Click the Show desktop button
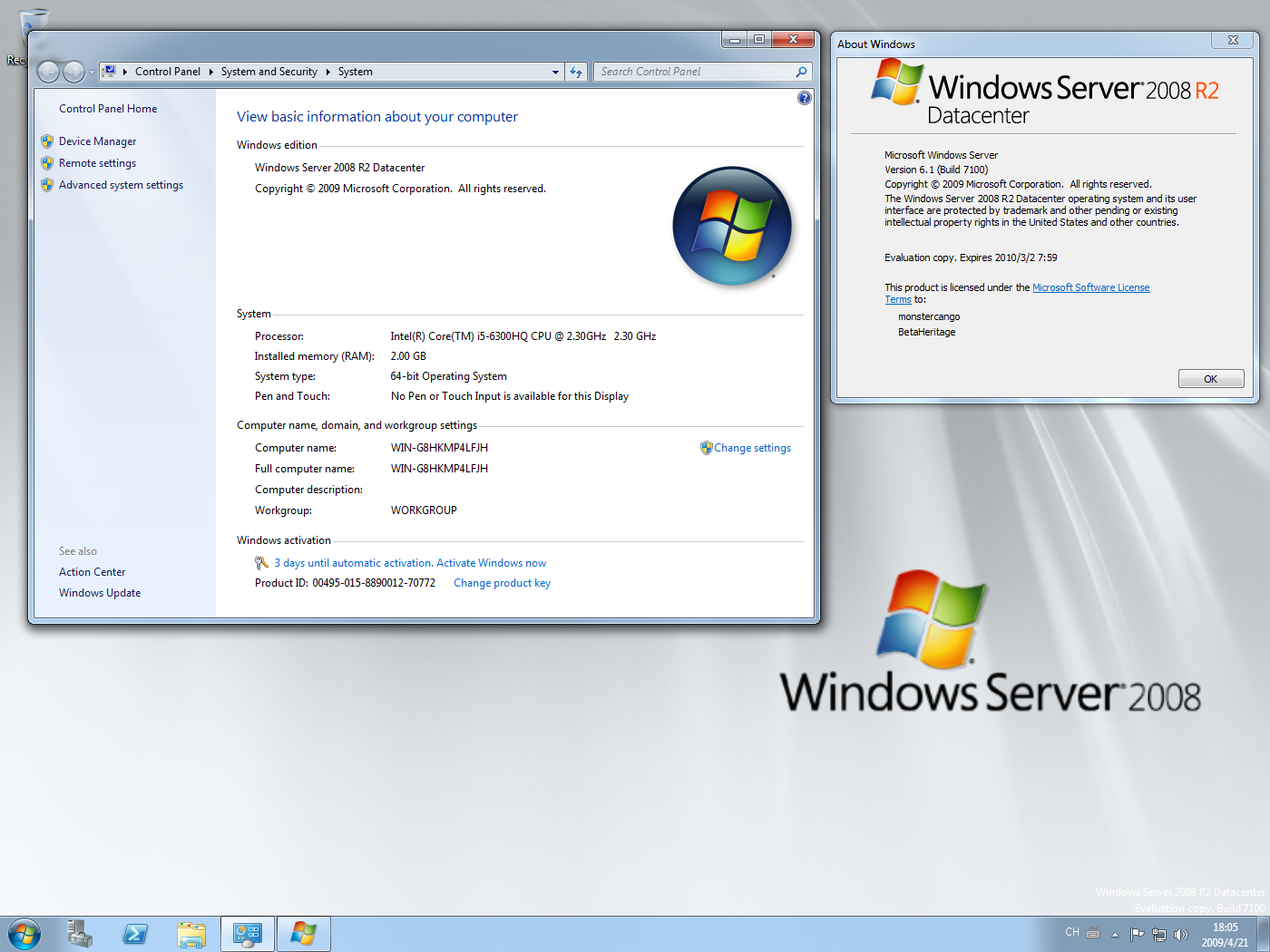 (1264, 934)
